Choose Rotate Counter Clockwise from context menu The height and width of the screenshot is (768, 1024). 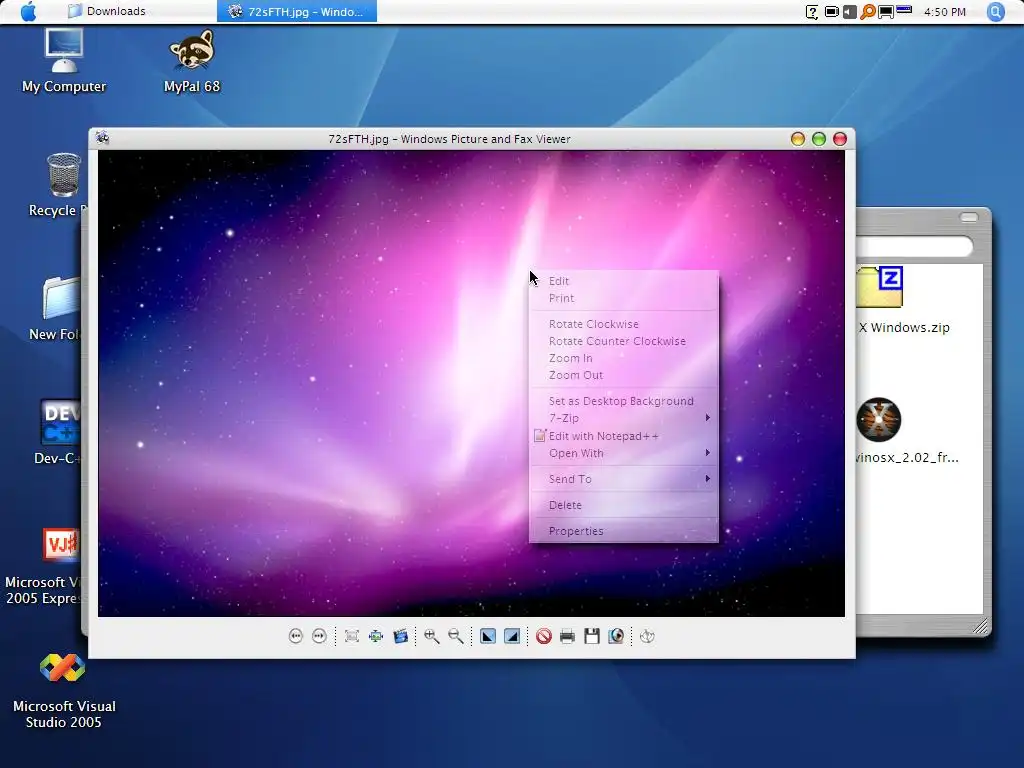tap(624, 341)
